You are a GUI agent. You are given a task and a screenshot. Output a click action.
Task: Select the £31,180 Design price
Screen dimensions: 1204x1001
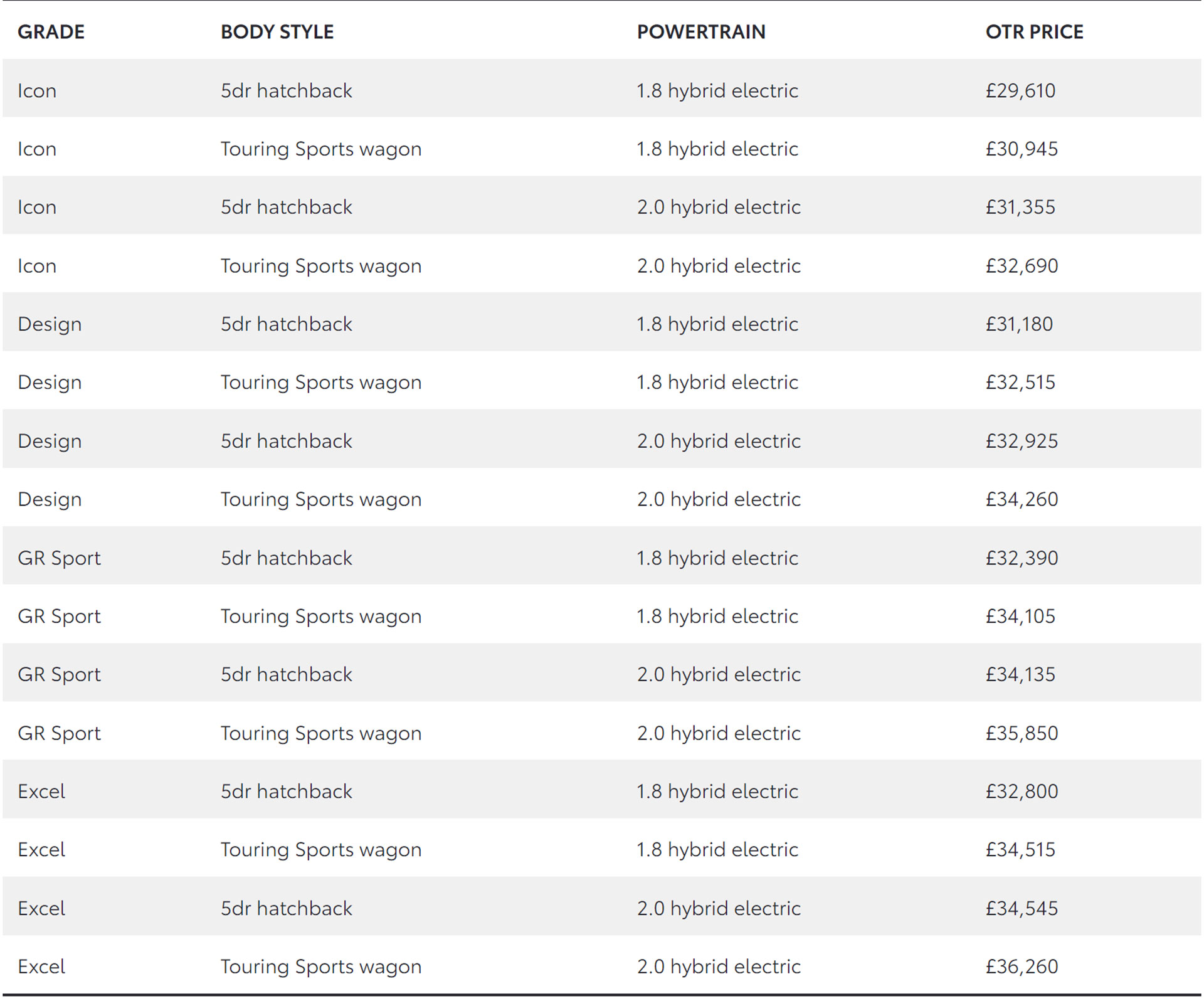(1019, 324)
